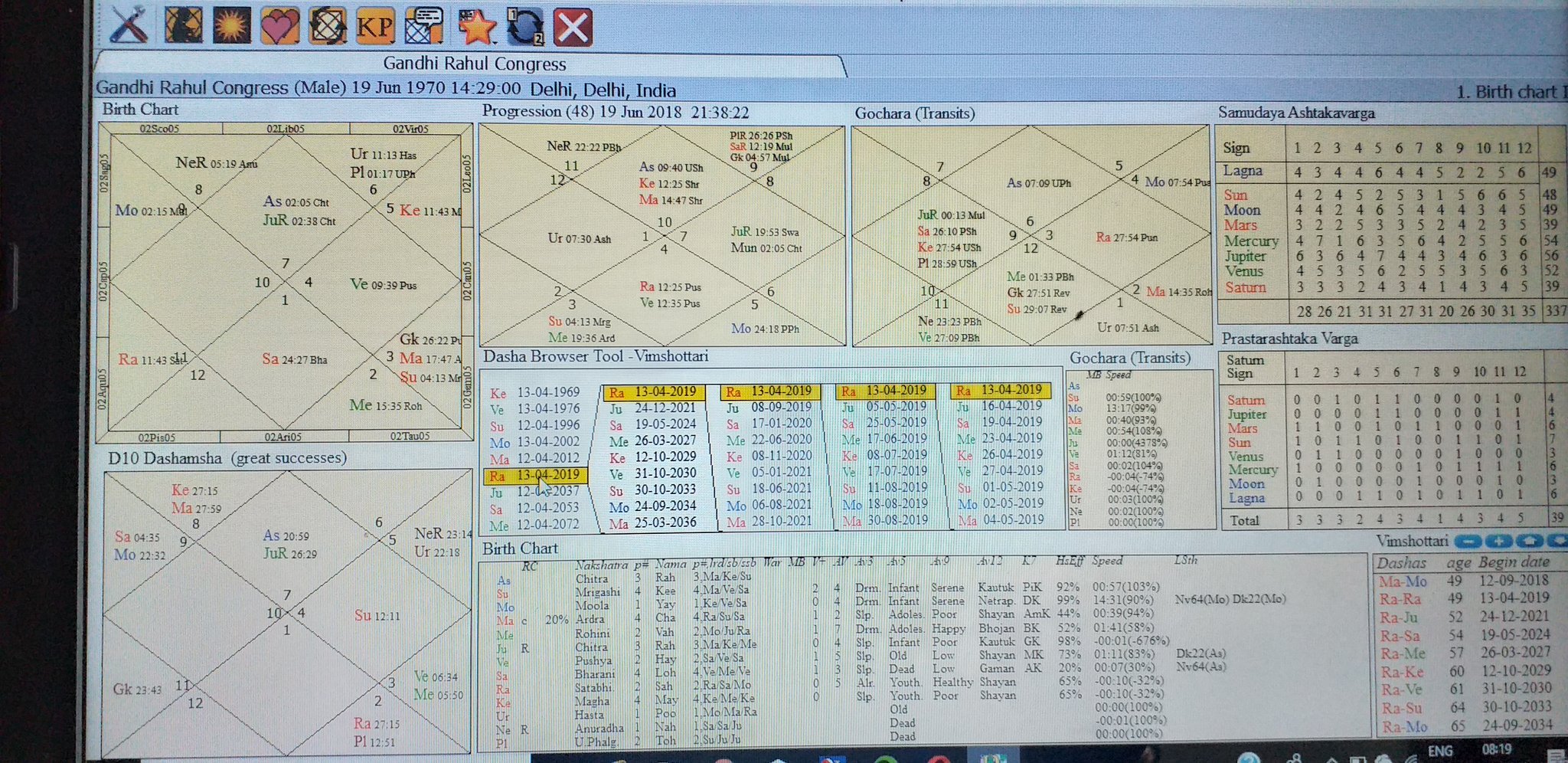Click the Ra-Ke 12-10-2029 Vimshottari row
The image size is (1568, 763).
1464,671
